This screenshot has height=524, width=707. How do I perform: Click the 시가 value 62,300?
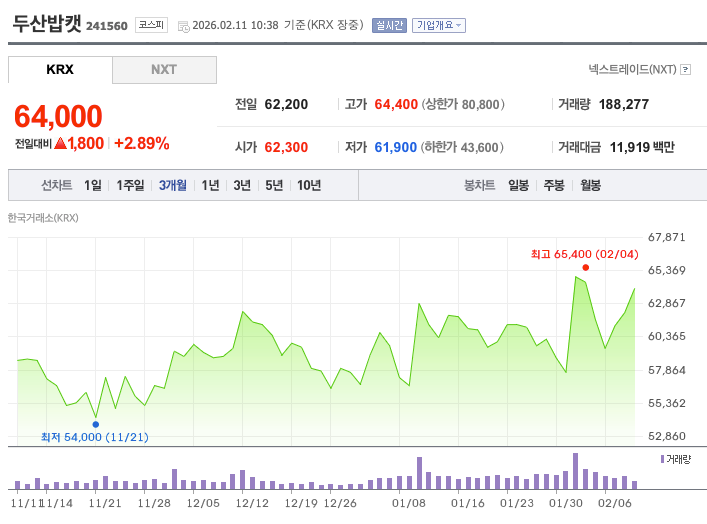tap(286, 147)
